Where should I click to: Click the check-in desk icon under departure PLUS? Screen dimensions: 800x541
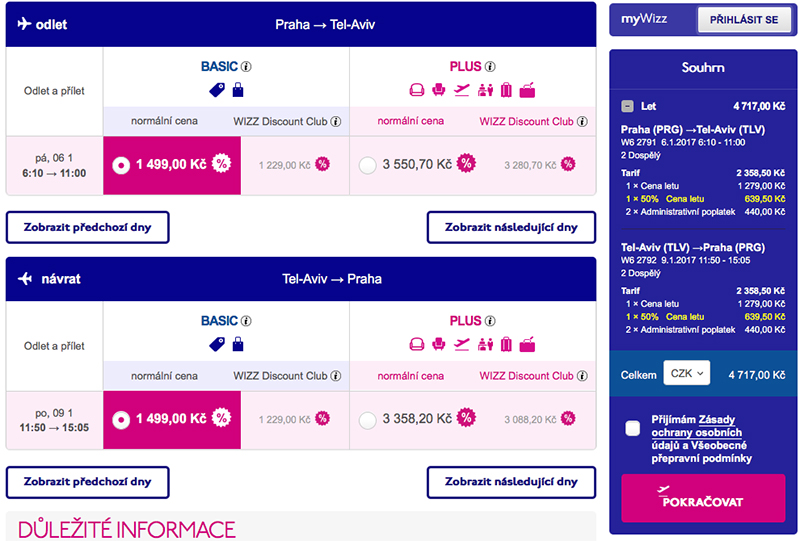(484, 90)
